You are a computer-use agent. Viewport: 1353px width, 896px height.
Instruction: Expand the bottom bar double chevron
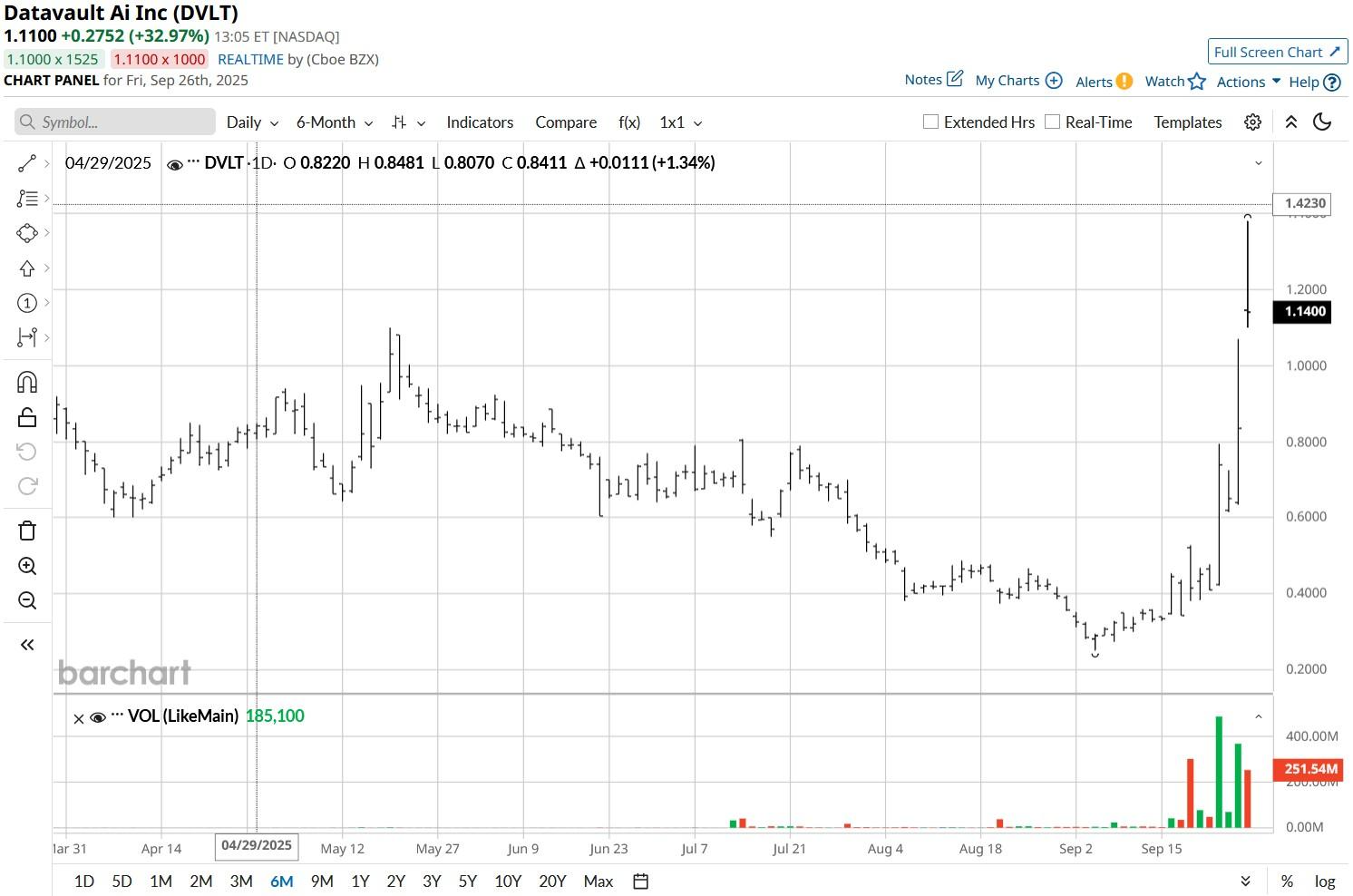pyautogui.click(x=1246, y=881)
